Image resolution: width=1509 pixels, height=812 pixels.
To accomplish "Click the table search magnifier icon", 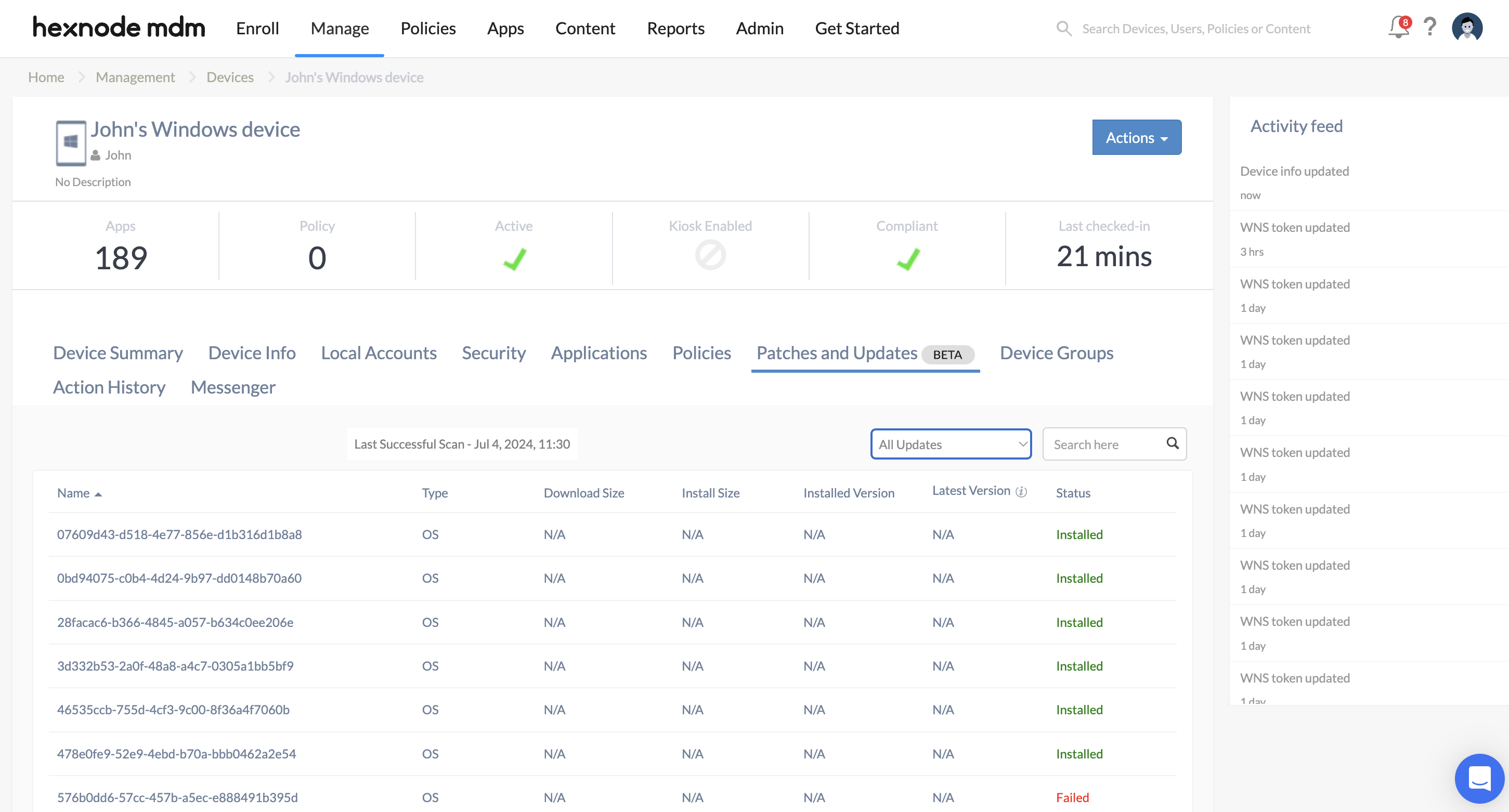I will (x=1172, y=443).
